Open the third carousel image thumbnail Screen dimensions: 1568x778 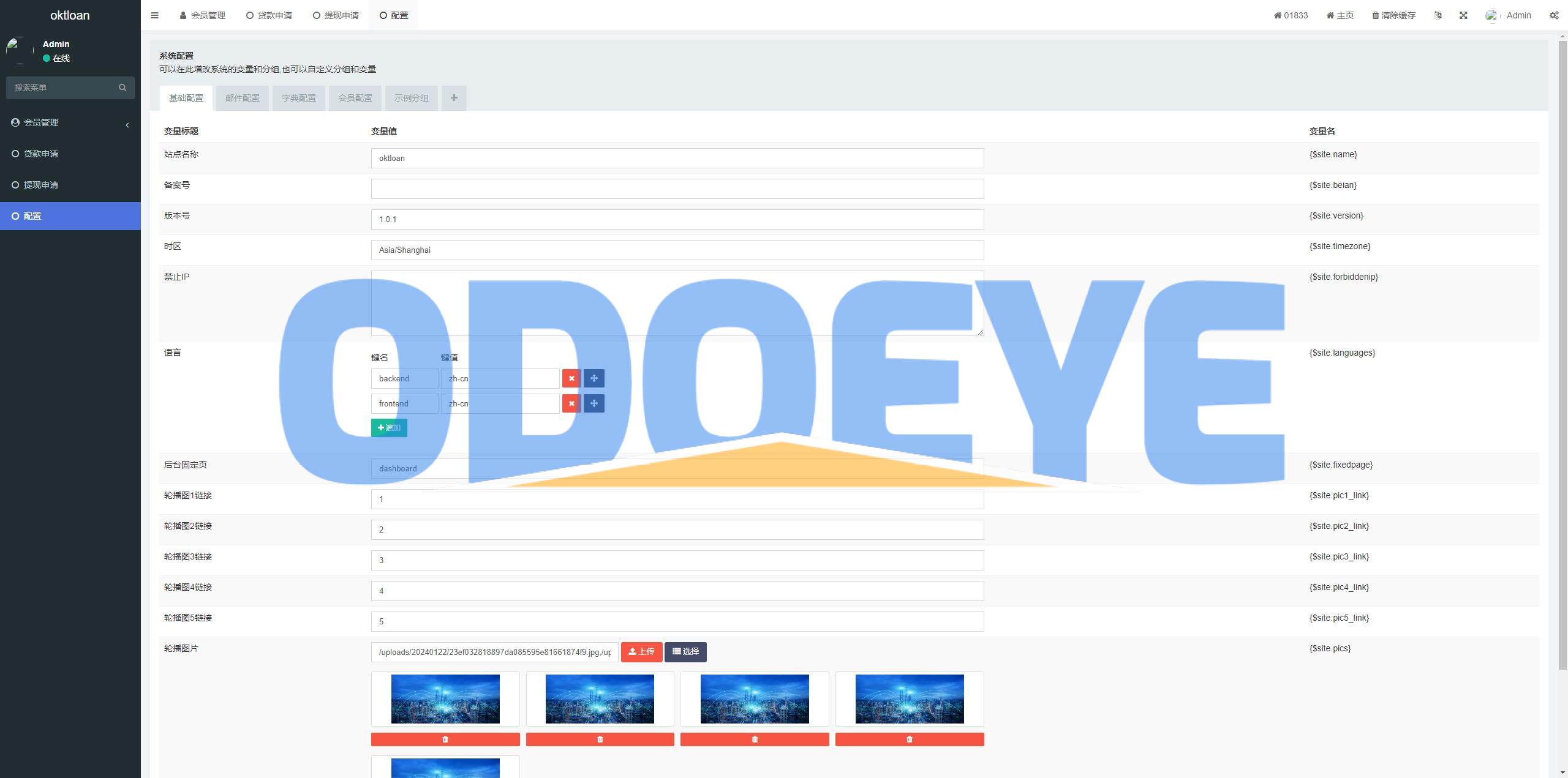pos(755,699)
